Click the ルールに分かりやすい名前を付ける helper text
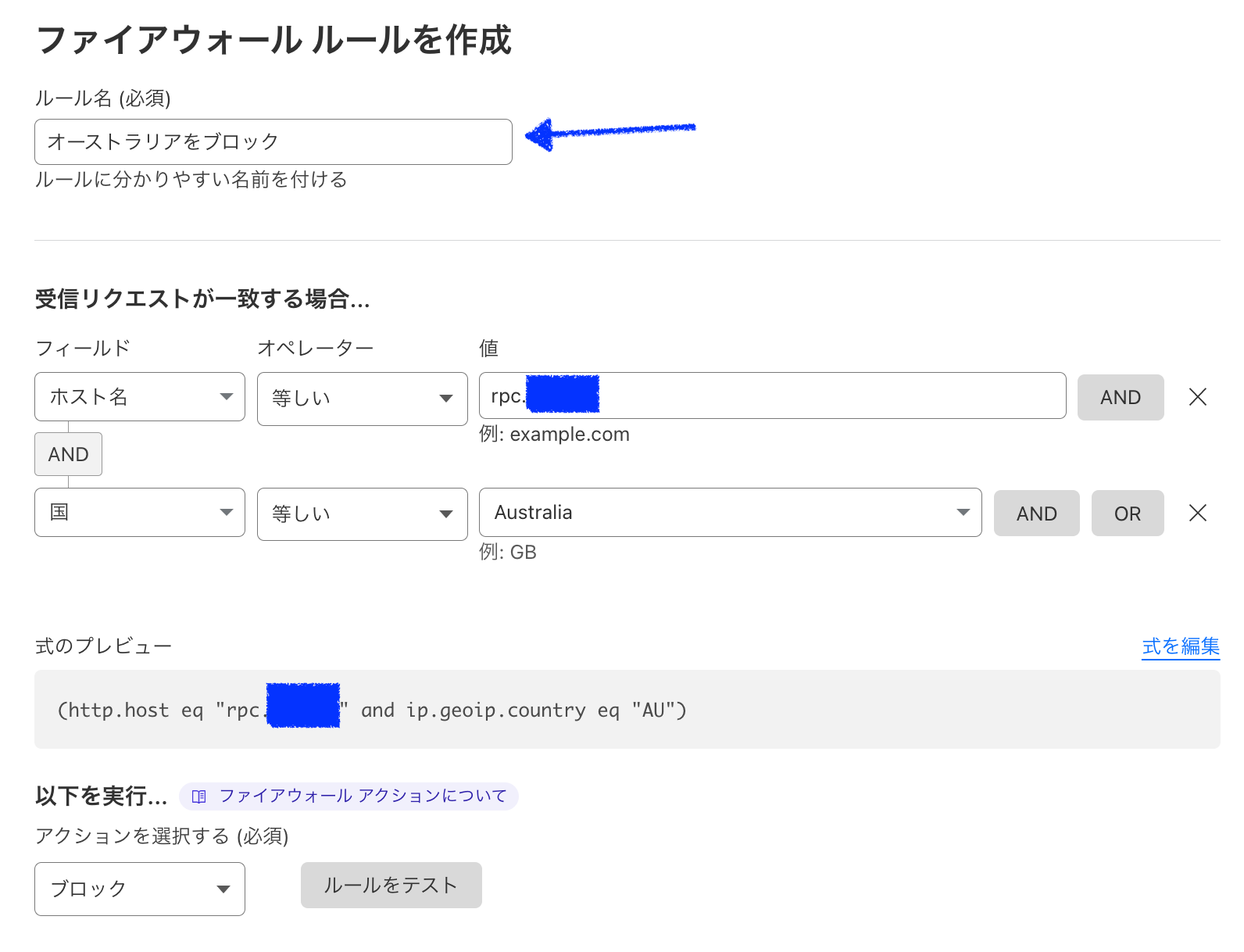This screenshot has width=1244, height=952. pos(191,180)
